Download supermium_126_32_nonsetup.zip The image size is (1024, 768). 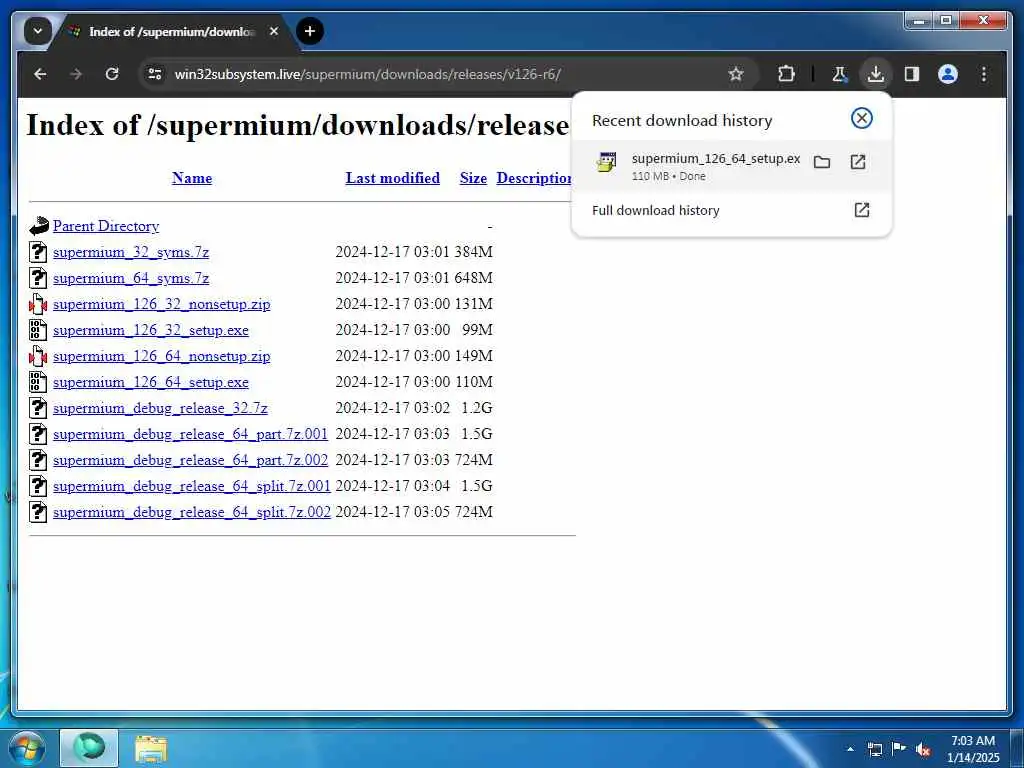161,304
